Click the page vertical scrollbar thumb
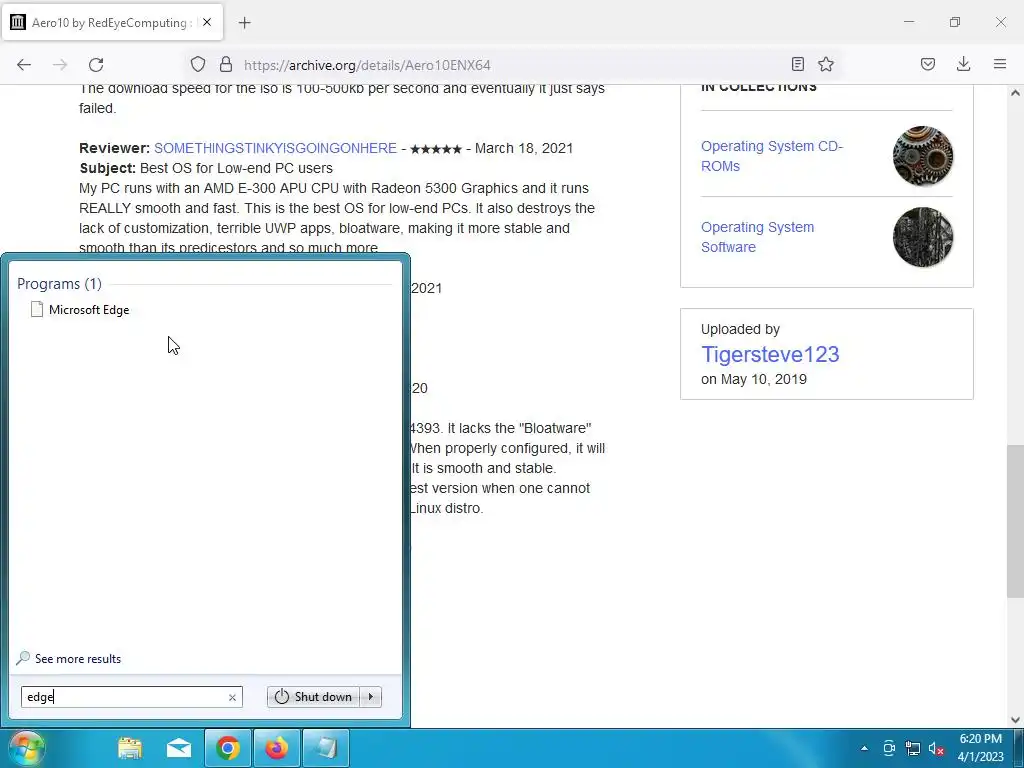Image resolution: width=1024 pixels, height=768 pixels. 1015,521
